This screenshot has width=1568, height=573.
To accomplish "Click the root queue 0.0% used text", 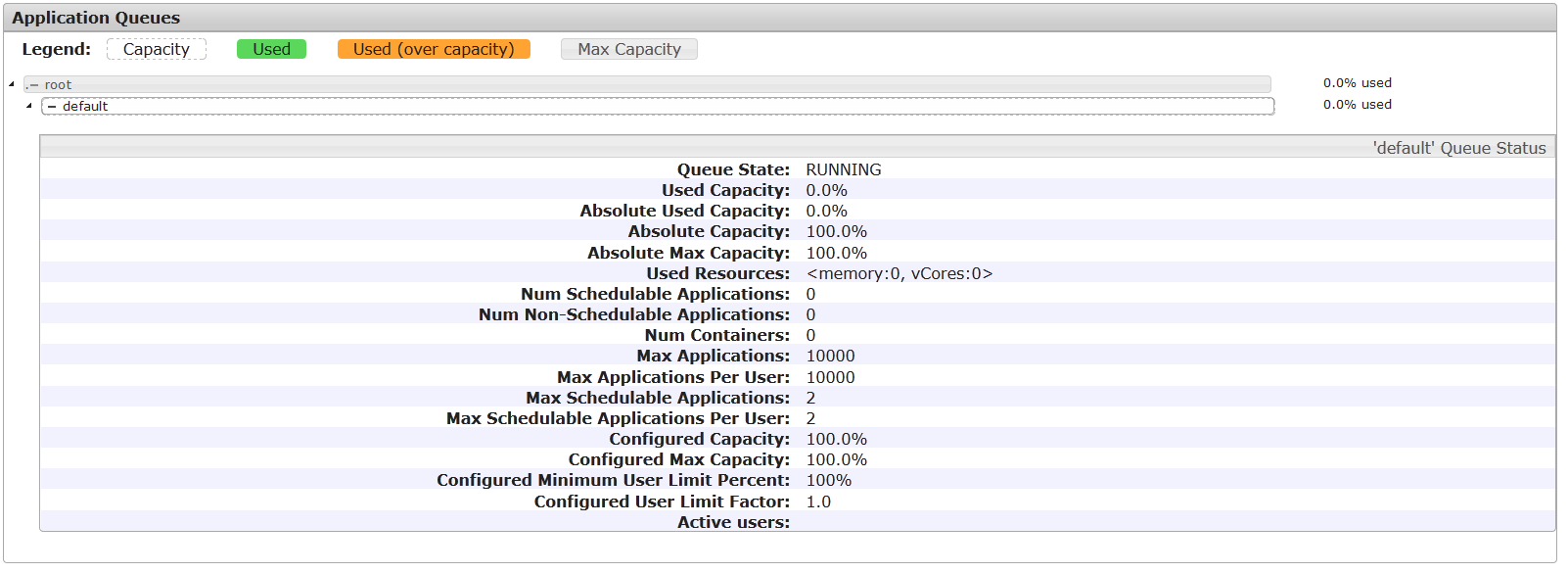I will [1358, 83].
